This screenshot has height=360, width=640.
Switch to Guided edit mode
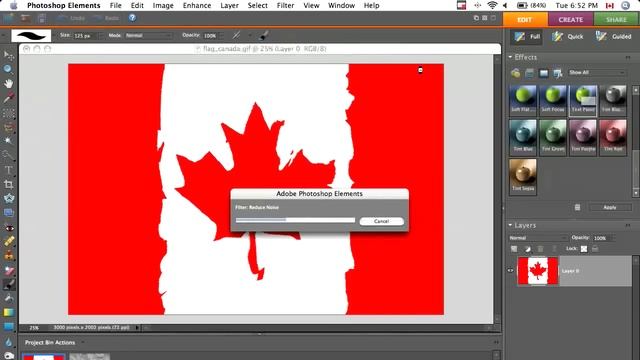613,37
